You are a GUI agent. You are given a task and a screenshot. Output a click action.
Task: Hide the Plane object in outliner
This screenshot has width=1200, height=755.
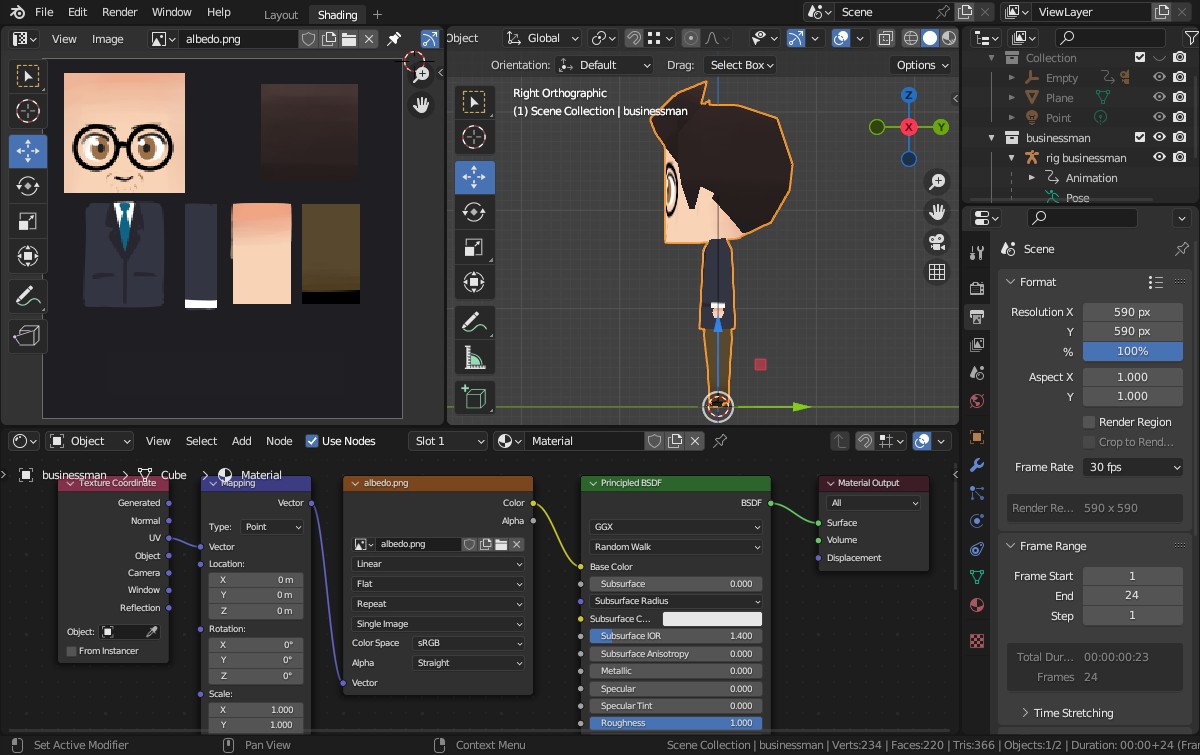pyautogui.click(x=1159, y=98)
